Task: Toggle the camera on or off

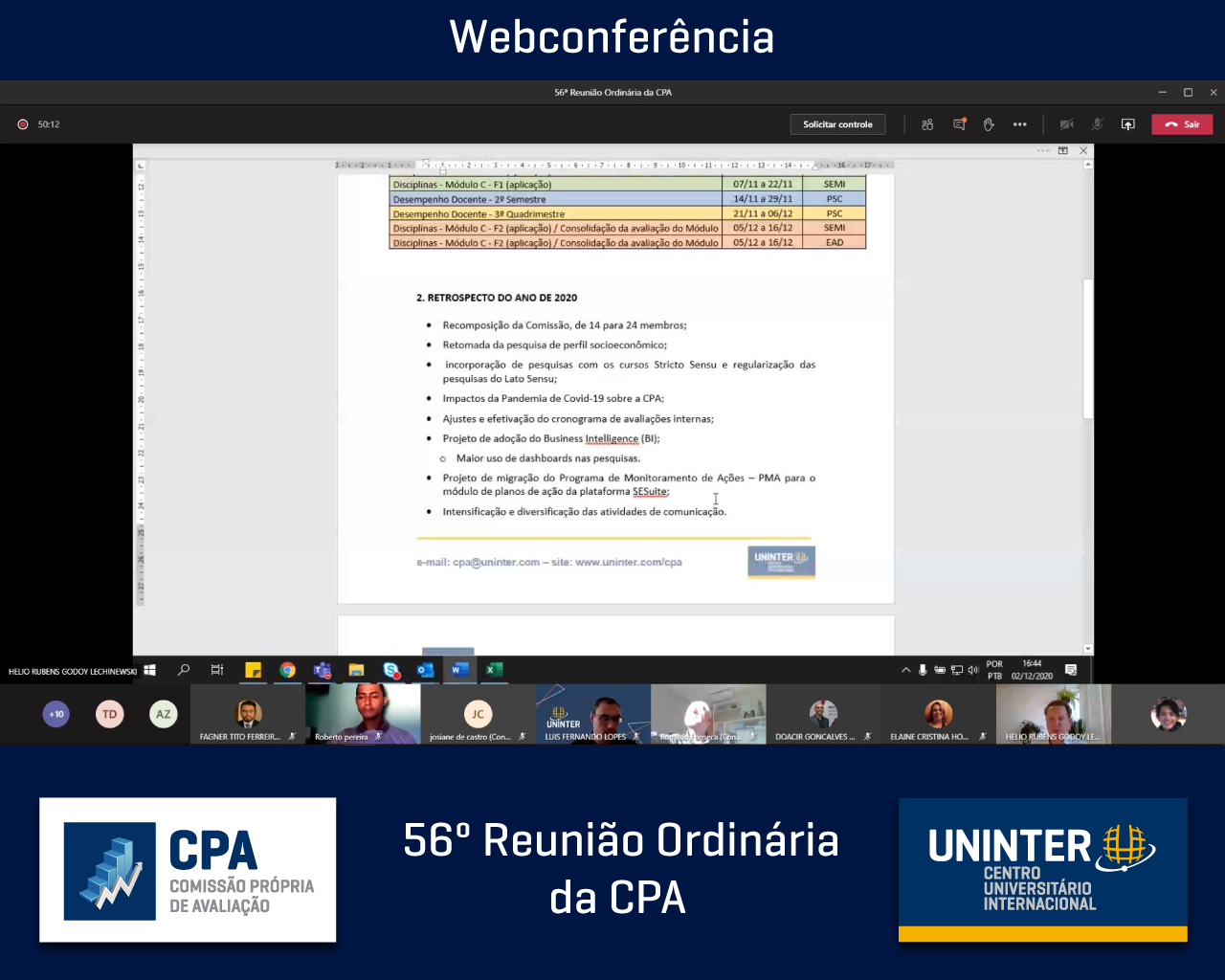Action: pyautogui.click(x=1066, y=124)
